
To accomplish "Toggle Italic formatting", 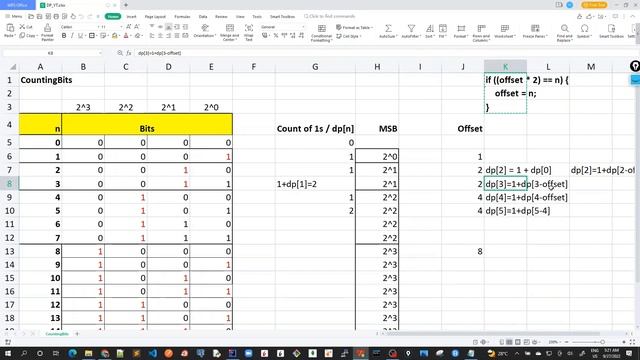I will (x=72, y=36).
